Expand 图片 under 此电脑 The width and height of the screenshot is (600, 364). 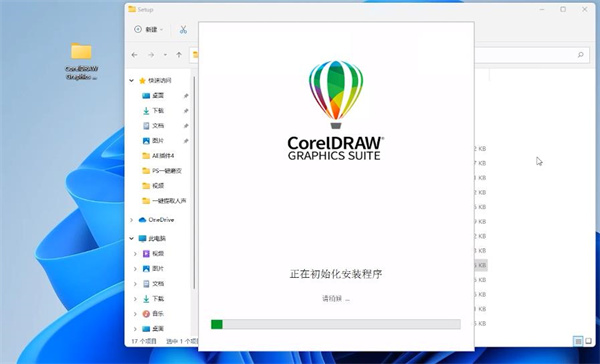point(135,269)
